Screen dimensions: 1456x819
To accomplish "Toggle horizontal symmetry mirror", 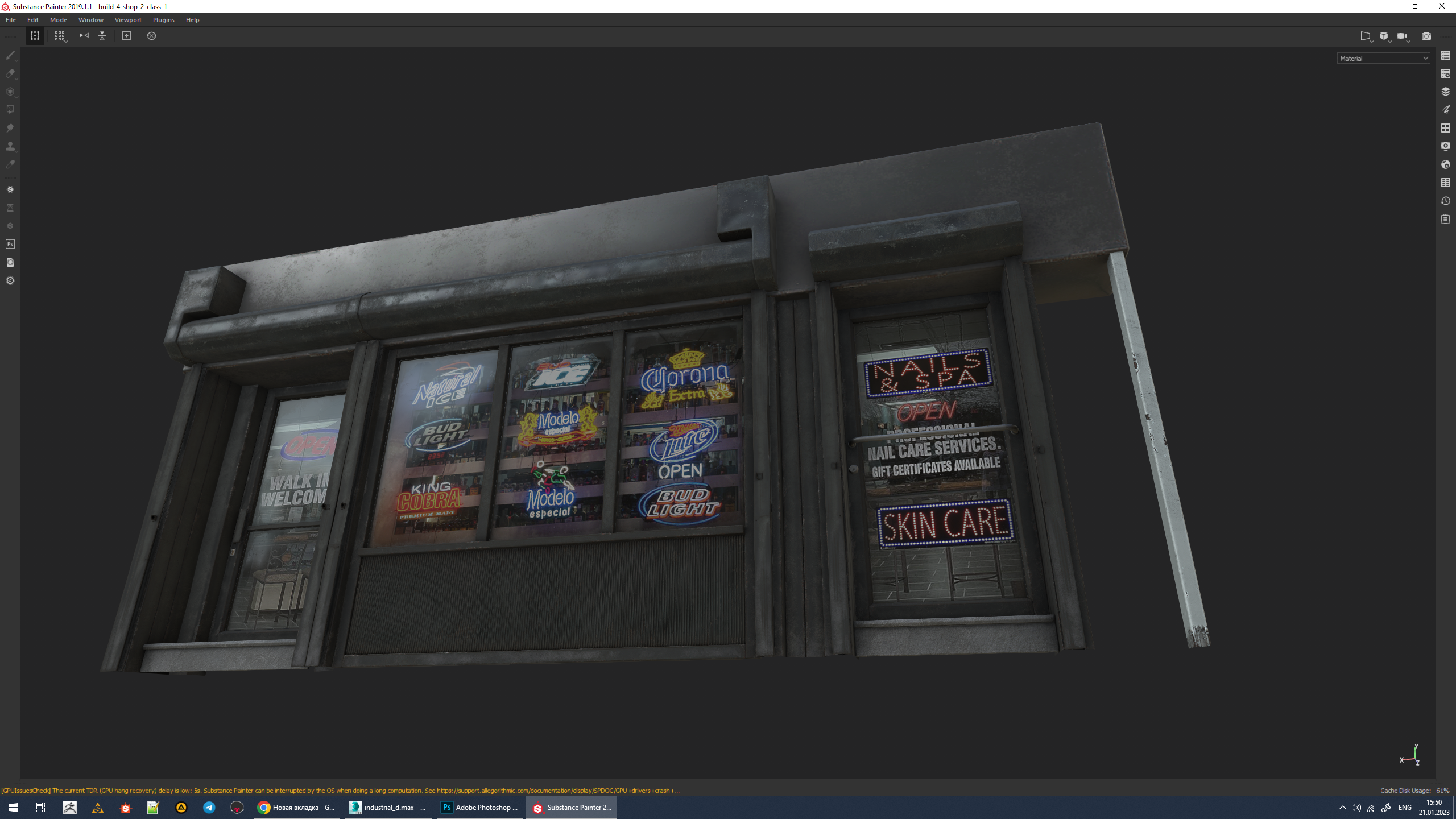I will point(84,36).
